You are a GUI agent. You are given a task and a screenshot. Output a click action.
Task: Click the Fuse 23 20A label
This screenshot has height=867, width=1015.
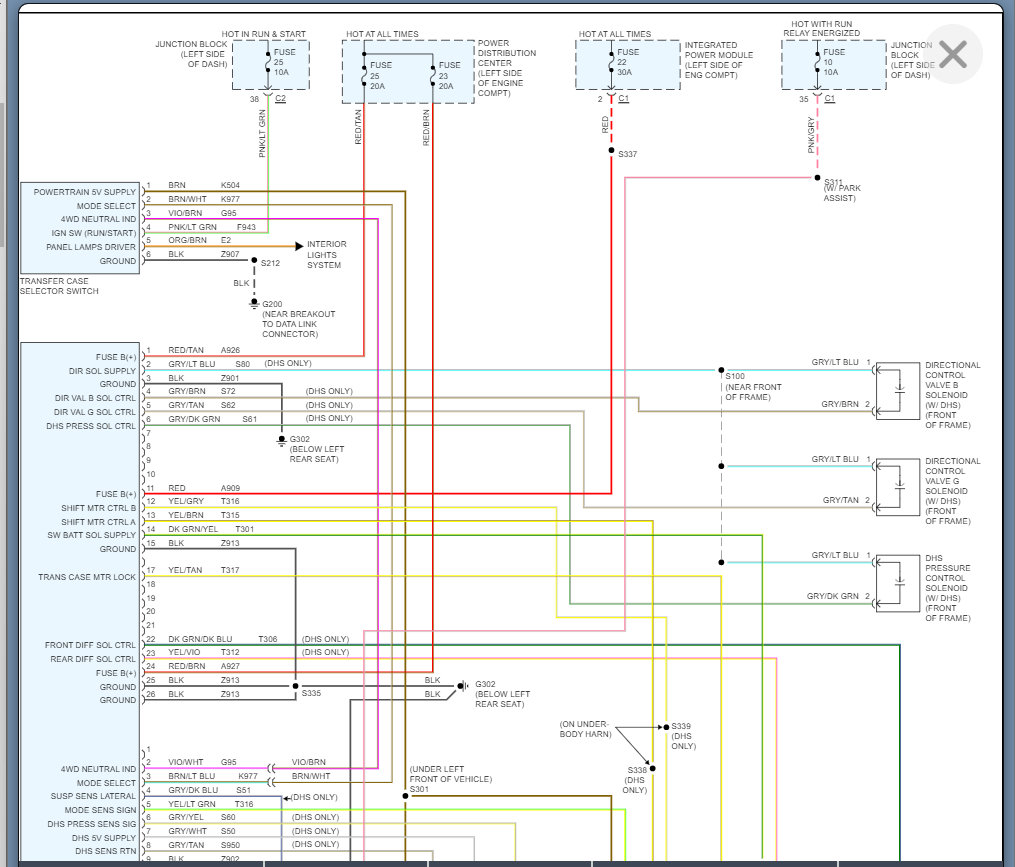coord(449,75)
